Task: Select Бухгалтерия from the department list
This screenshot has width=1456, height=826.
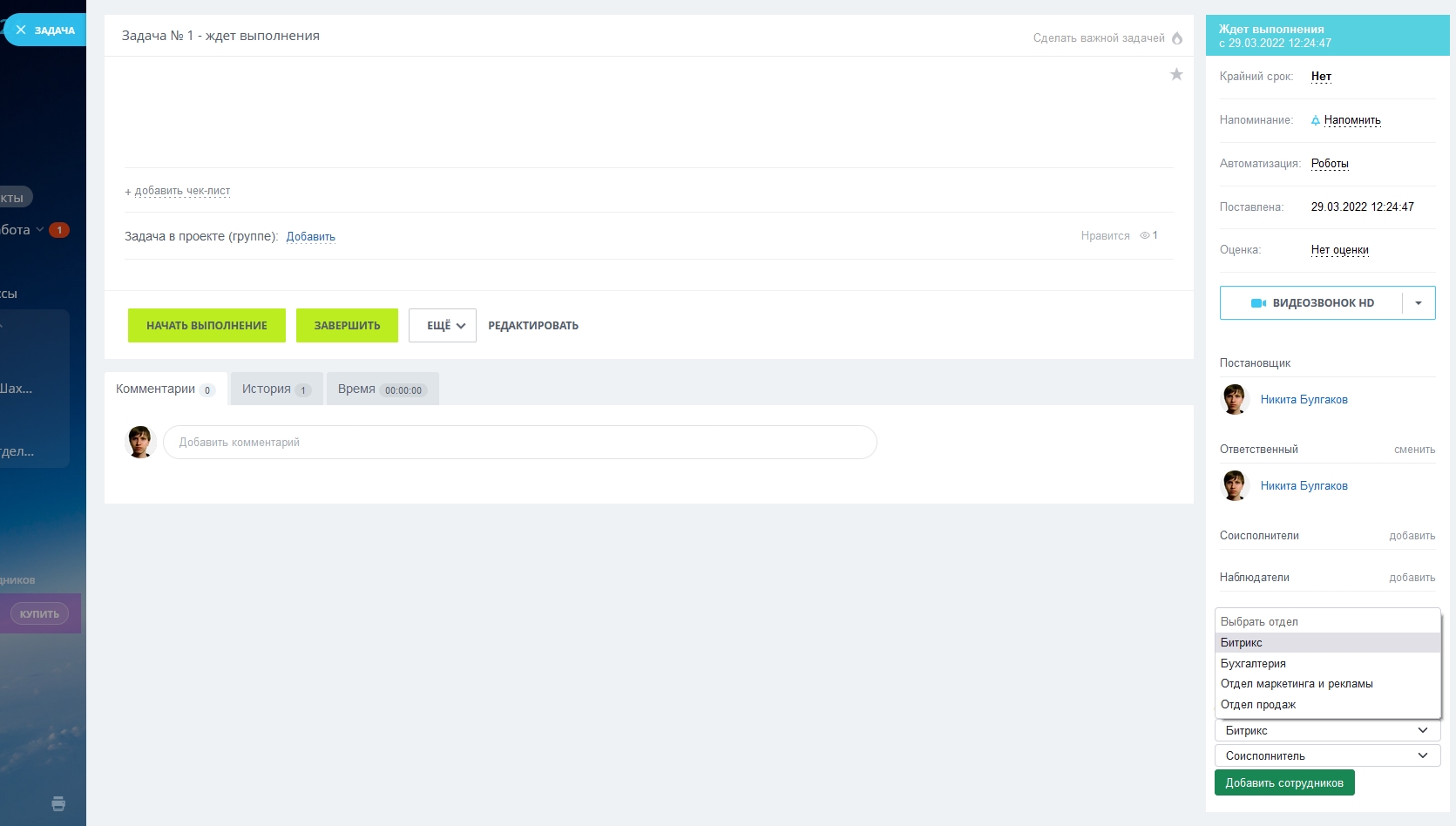Action: click(1327, 664)
